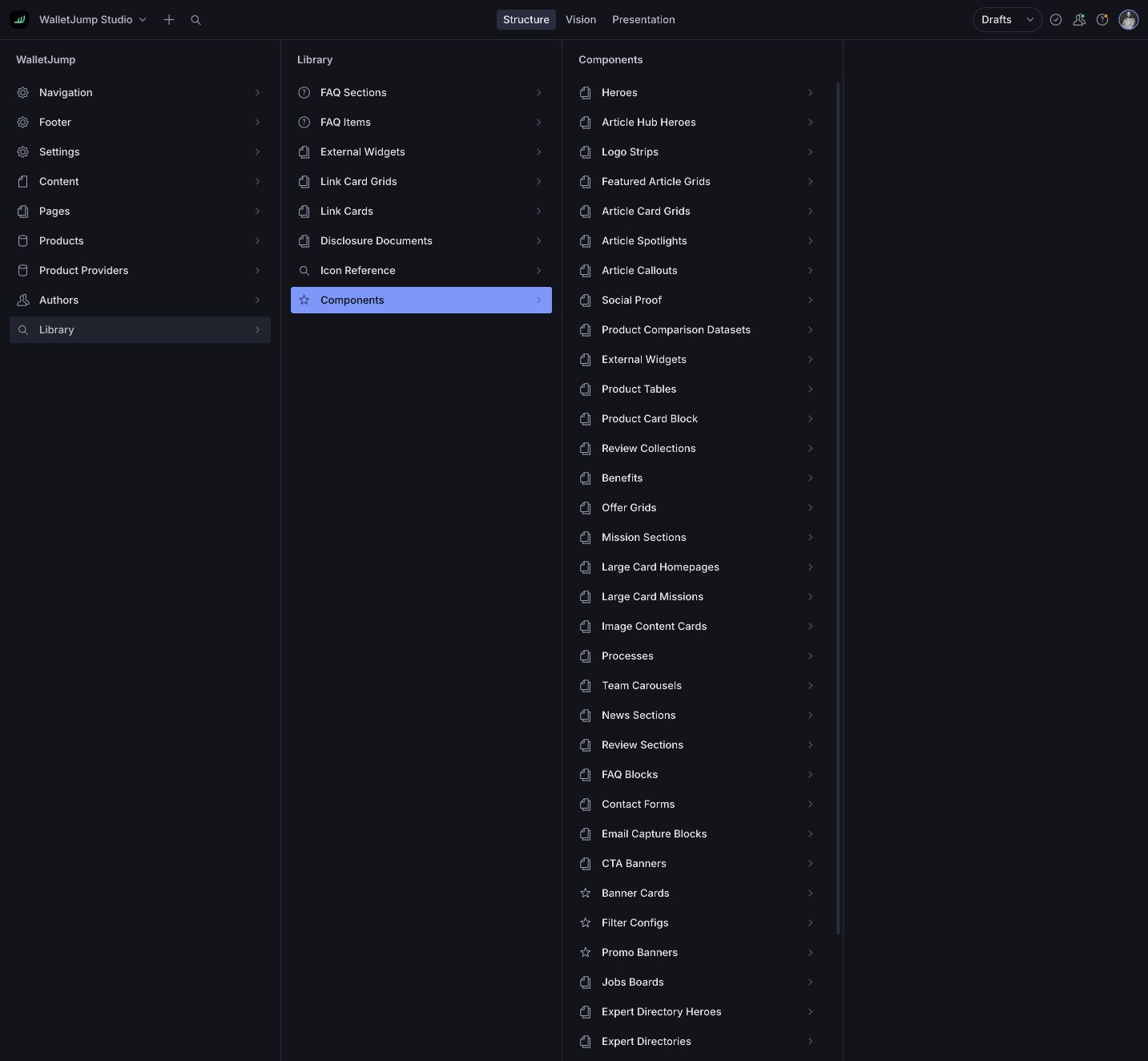Open the user avatar menu

tap(1129, 19)
